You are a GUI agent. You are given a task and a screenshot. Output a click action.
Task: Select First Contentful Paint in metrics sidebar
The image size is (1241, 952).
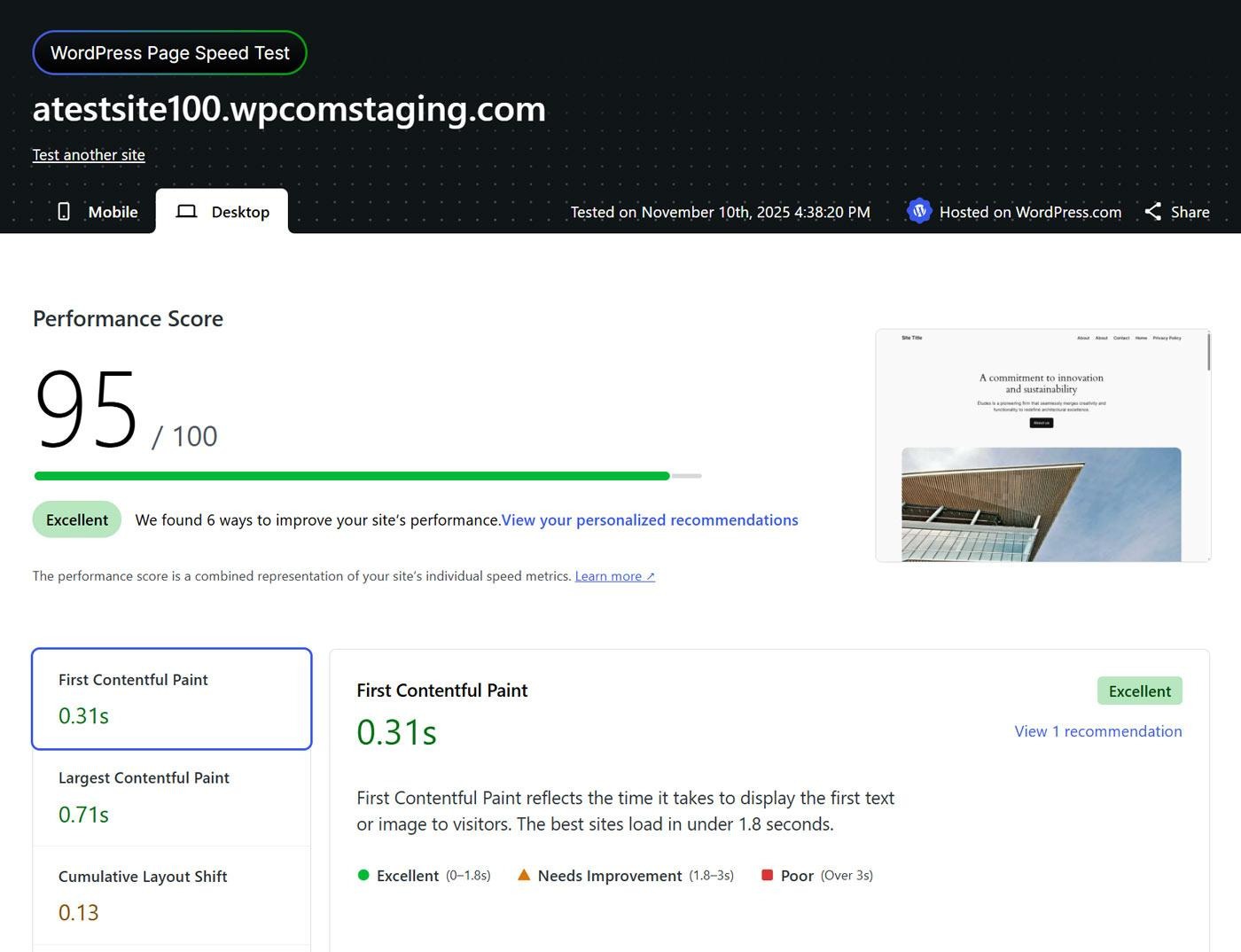(x=171, y=698)
